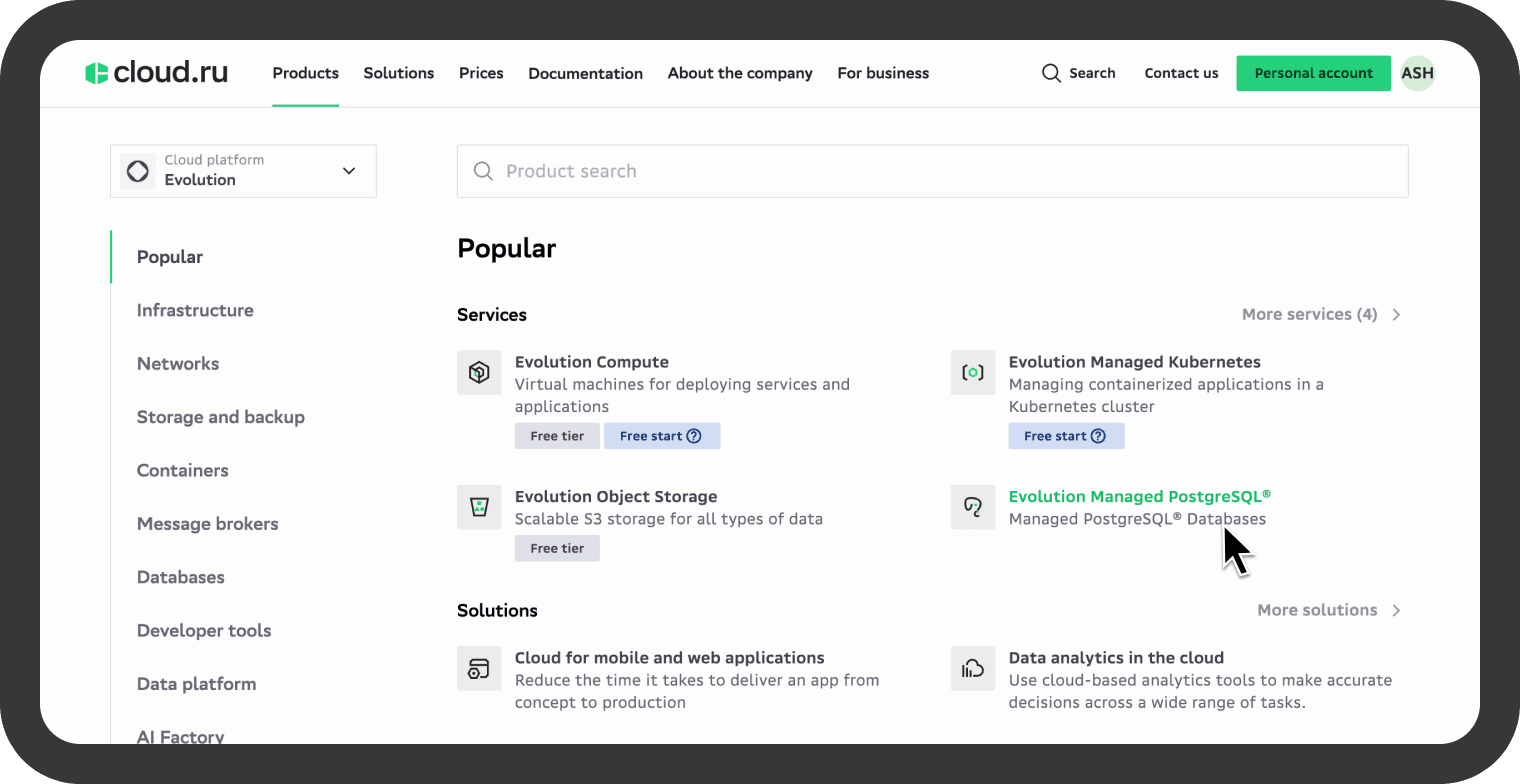Image resolution: width=1520 pixels, height=784 pixels.
Task: Select the Data platform category
Action: click(197, 685)
